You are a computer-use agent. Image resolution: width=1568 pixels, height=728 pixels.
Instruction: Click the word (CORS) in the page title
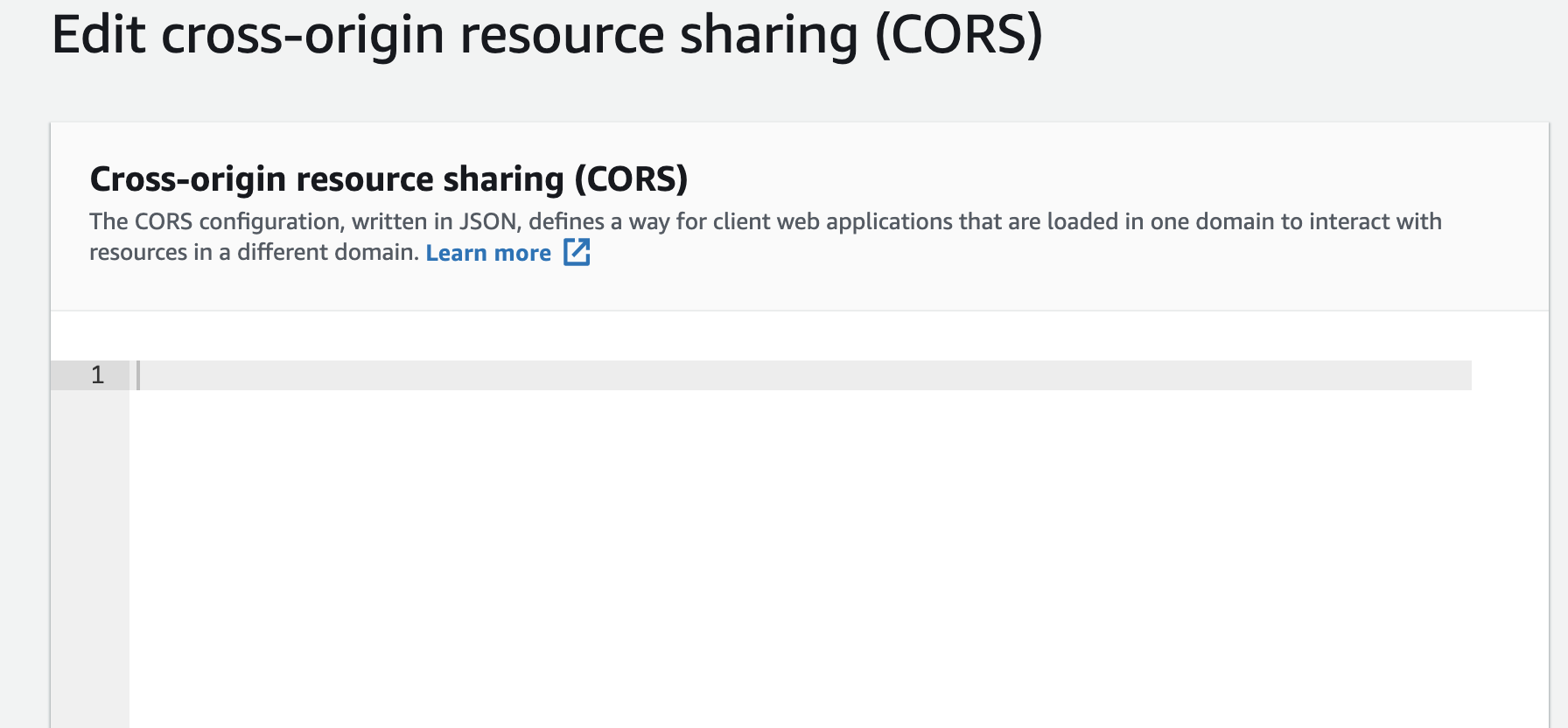click(959, 35)
